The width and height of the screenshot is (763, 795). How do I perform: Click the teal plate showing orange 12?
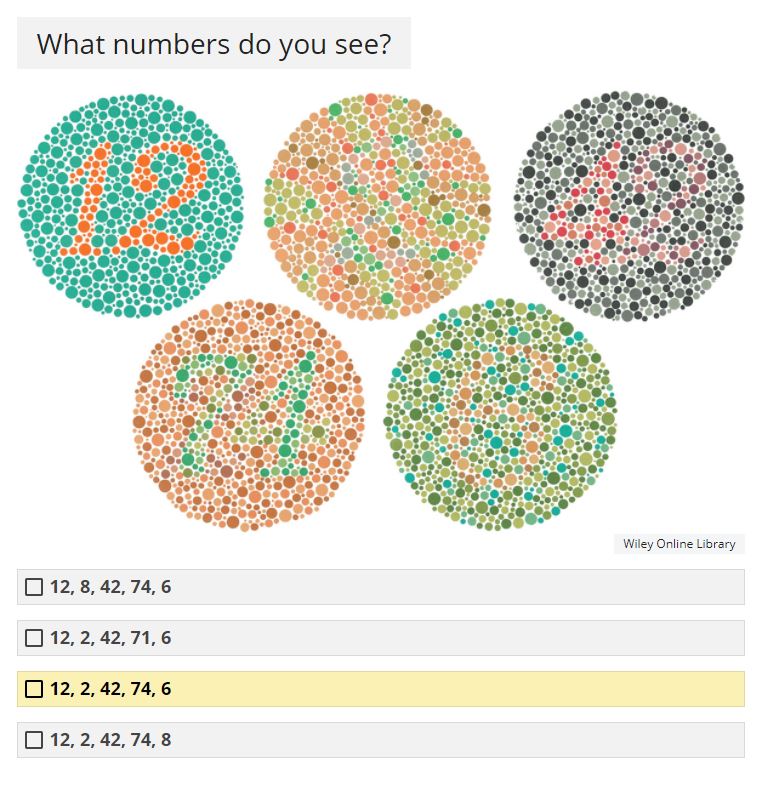[131, 205]
